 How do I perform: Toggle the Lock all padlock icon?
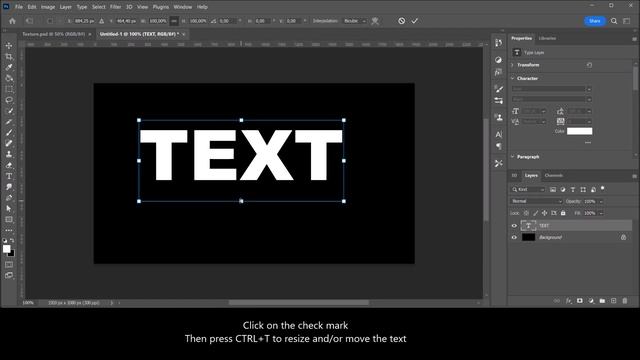pyautogui.click(x=563, y=213)
